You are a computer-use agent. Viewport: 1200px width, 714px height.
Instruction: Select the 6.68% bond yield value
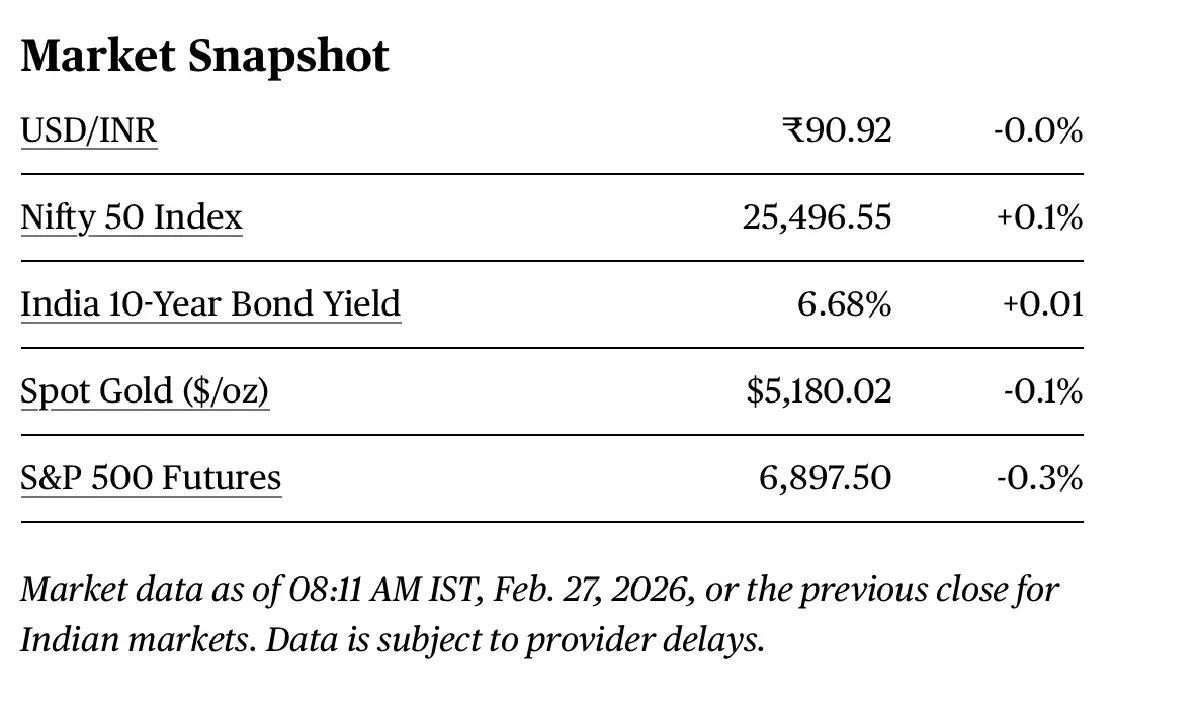pos(843,304)
